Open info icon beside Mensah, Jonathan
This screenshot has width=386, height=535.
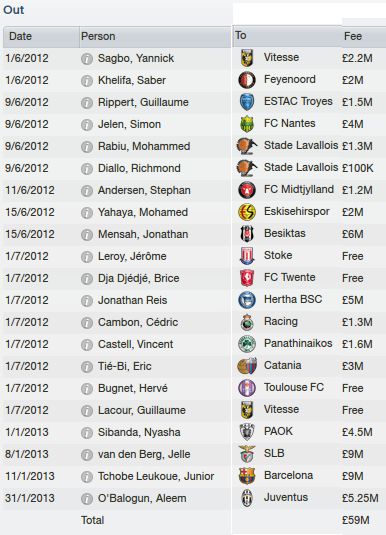(87, 235)
